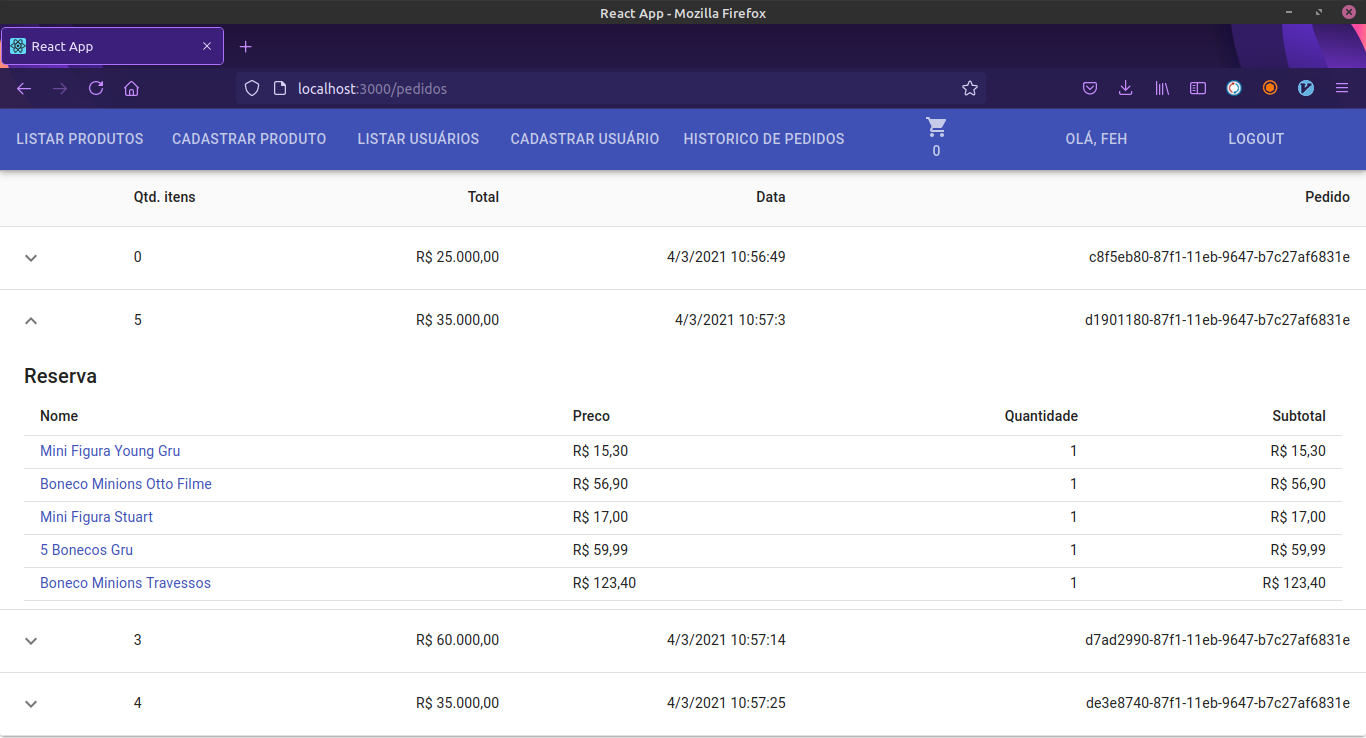
Task: Click the shield tracking protection icon
Action: pos(252,88)
